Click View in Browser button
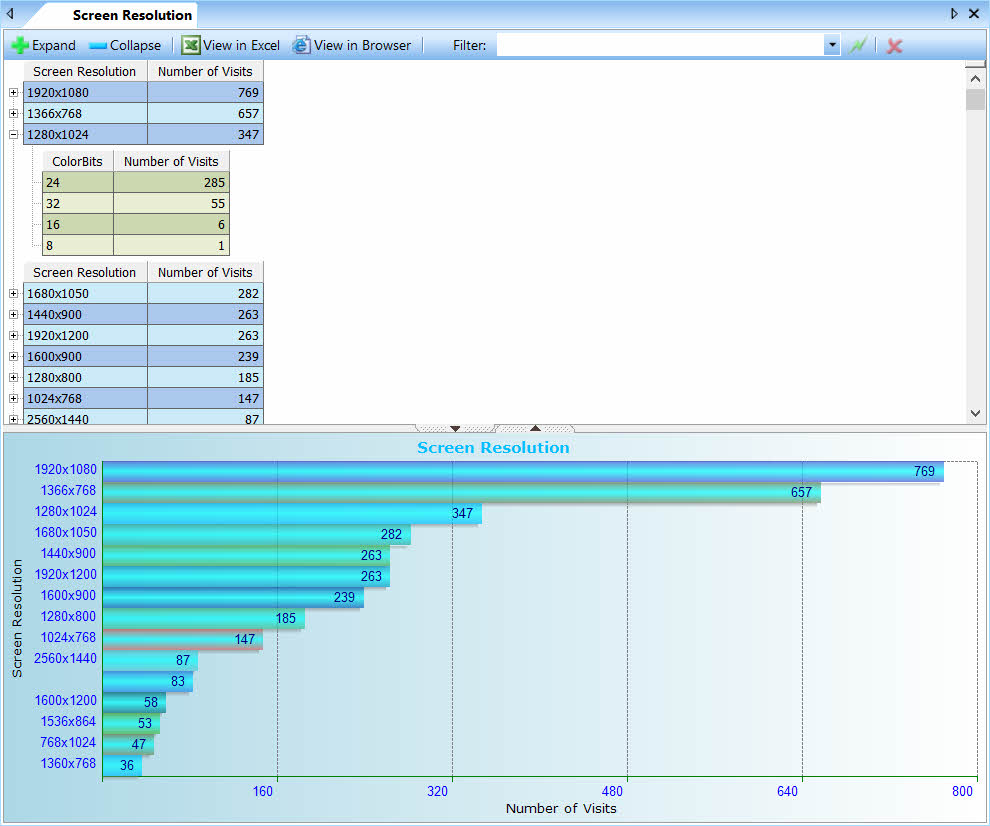Screen dimensions: 990x826 (x=352, y=45)
